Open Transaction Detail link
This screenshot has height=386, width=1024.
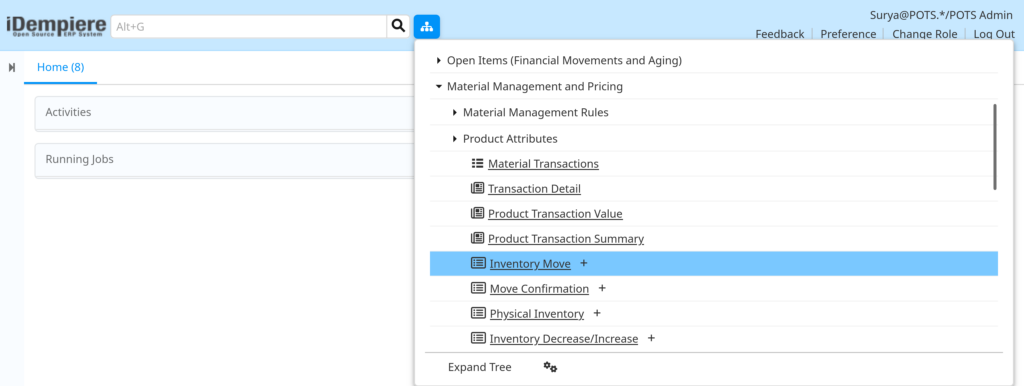coord(534,189)
